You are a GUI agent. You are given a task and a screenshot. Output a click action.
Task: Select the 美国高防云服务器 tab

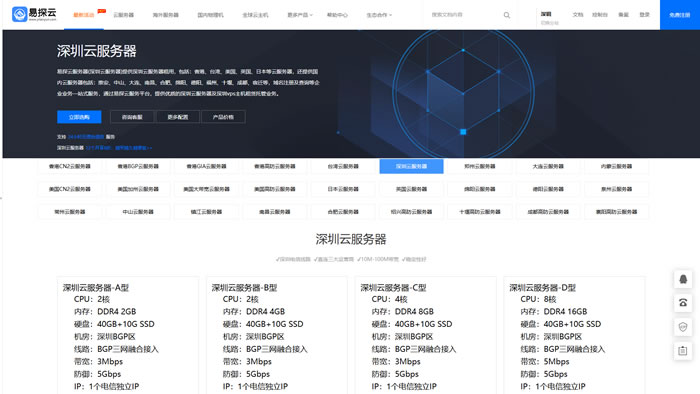click(x=275, y=189)
